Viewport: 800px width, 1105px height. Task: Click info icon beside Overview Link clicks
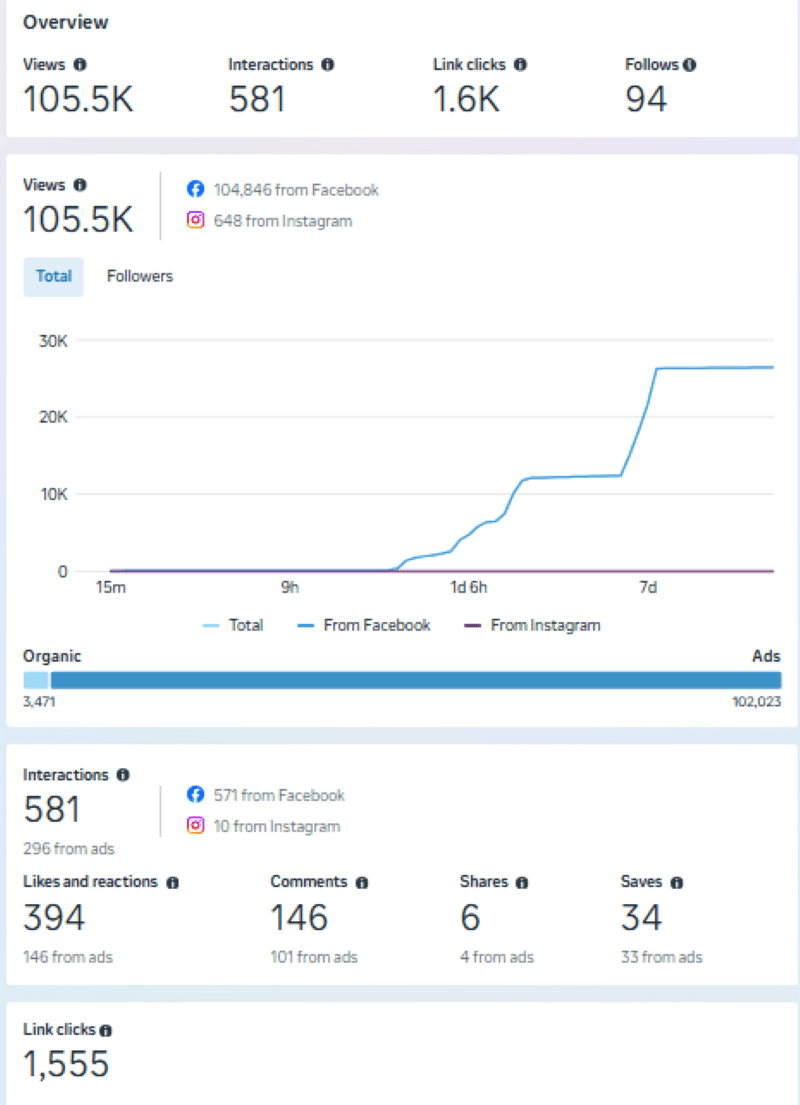pos(520,64)
